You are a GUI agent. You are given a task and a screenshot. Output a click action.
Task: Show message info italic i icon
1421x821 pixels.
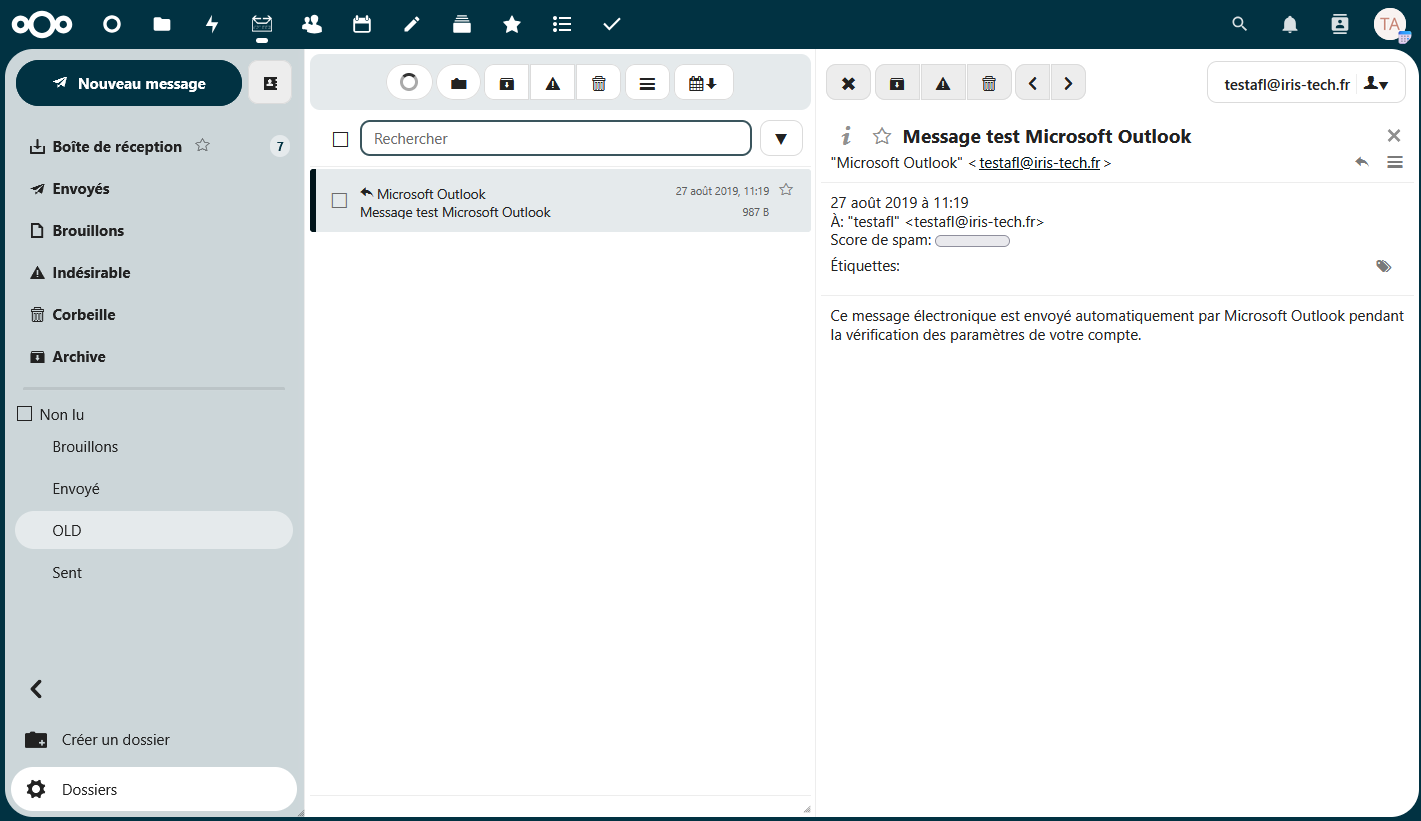(x=847, y=136)
